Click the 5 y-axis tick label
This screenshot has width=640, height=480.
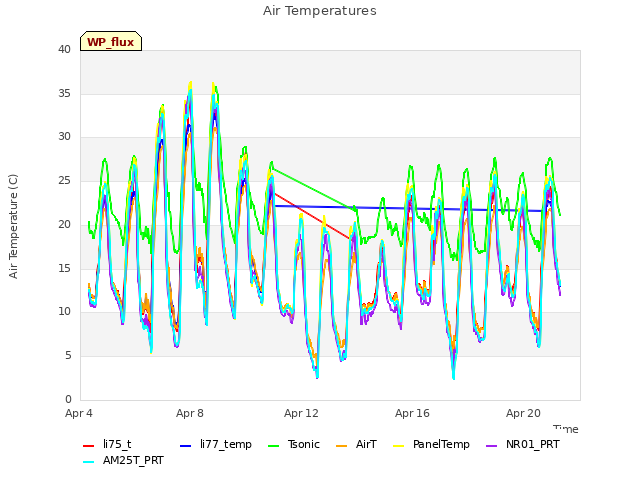click(x=68, y=356)
